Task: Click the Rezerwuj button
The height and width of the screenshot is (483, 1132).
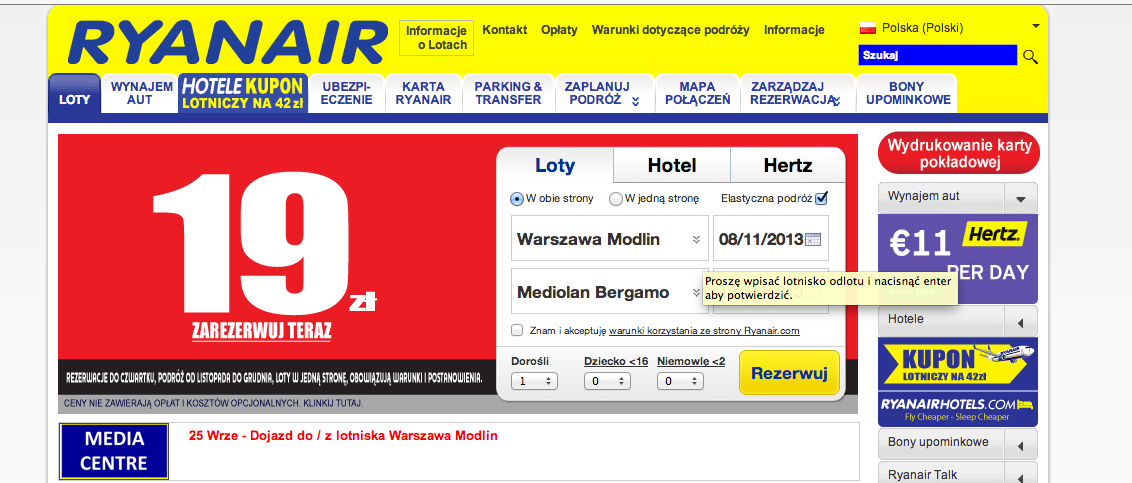Action: click(x=789, y=373)
